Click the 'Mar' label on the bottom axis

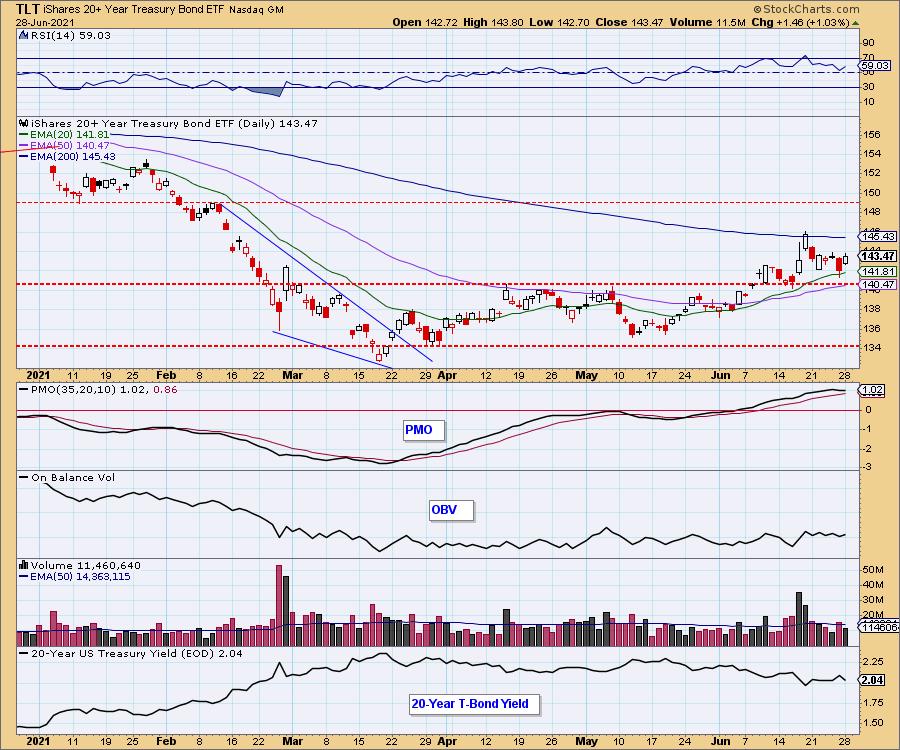[293, 741]
